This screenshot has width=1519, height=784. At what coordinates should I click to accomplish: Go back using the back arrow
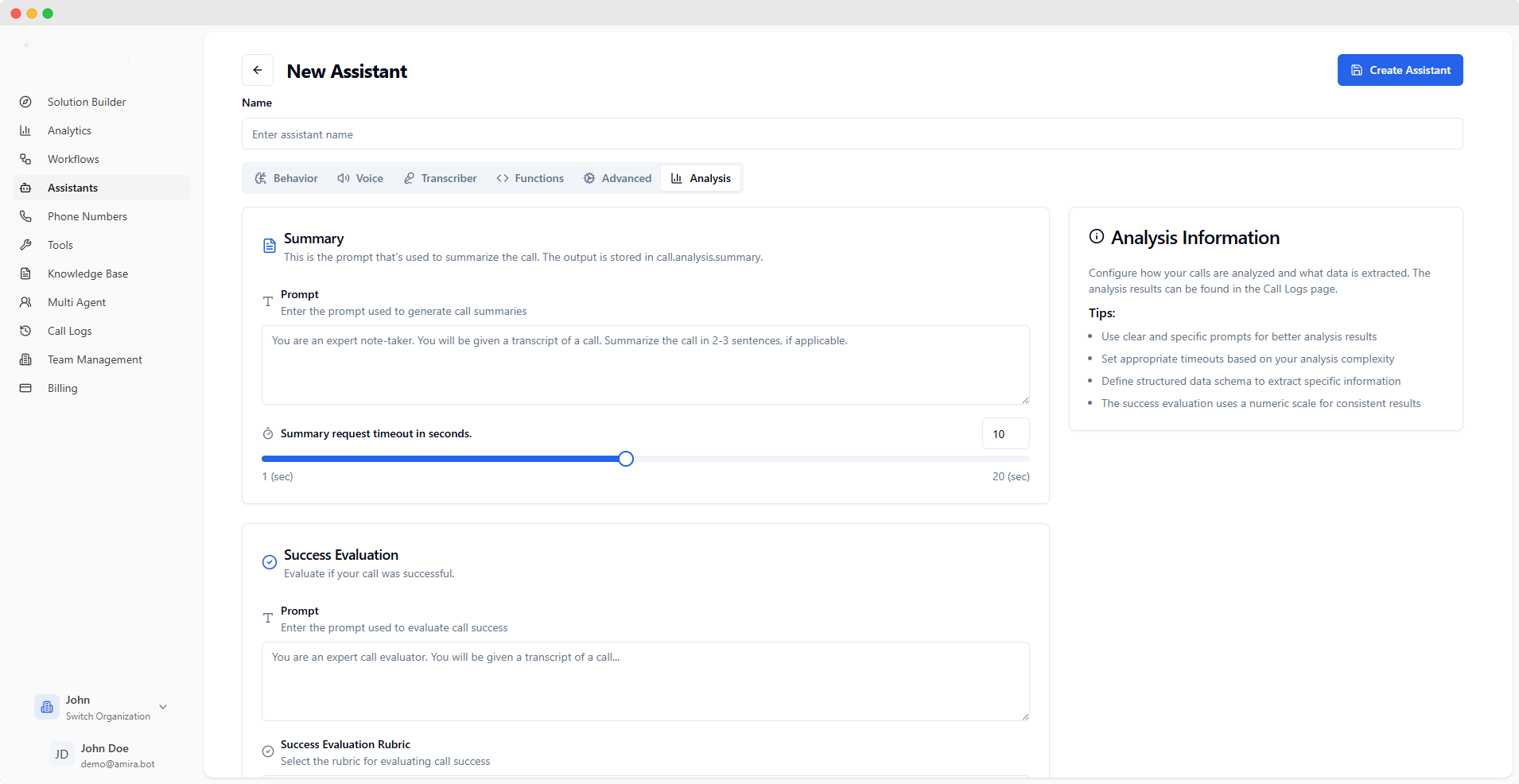[258, 70]
